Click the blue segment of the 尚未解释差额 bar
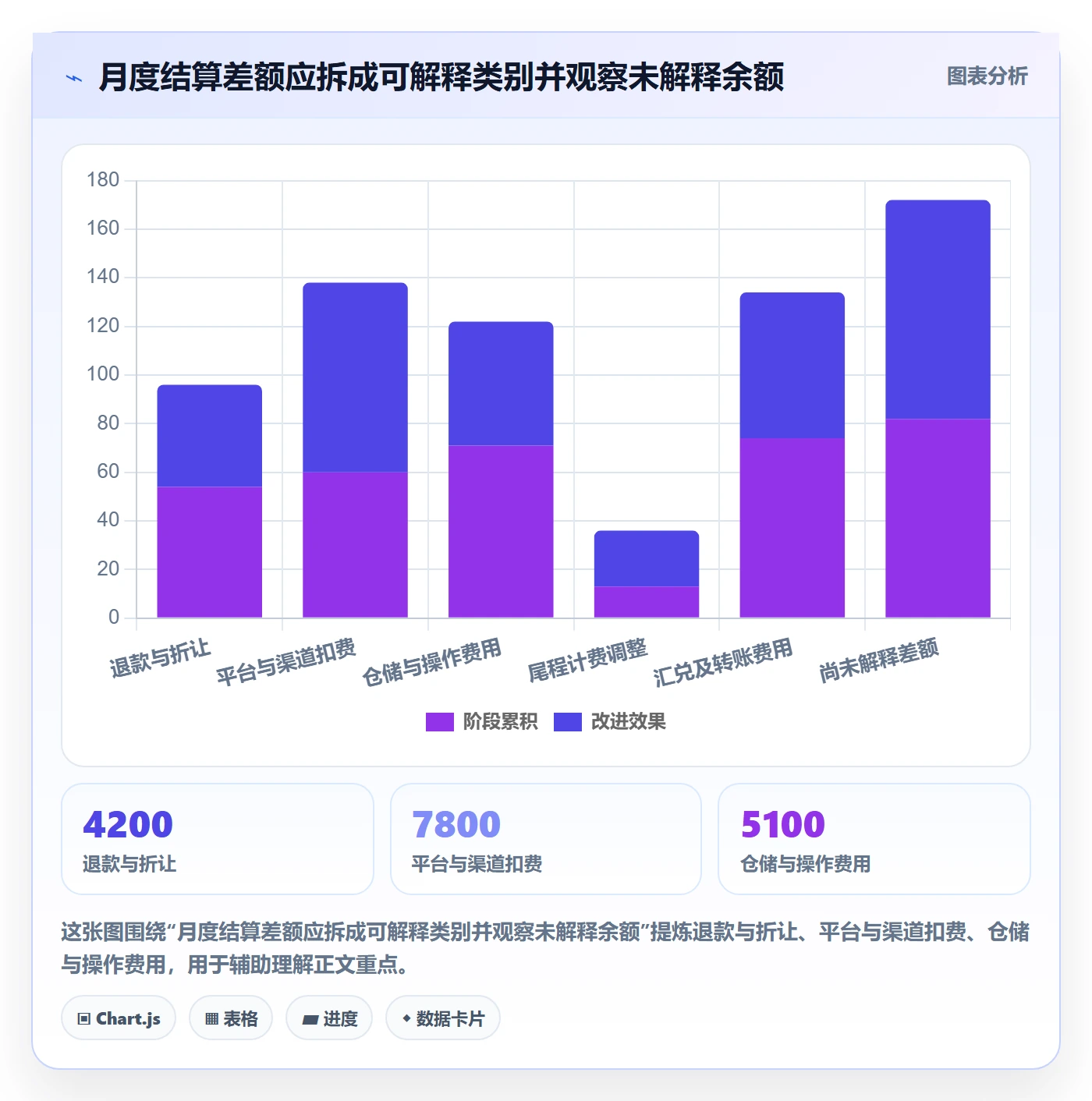Screen dimensions: 1092x1101 pos(938,310)
